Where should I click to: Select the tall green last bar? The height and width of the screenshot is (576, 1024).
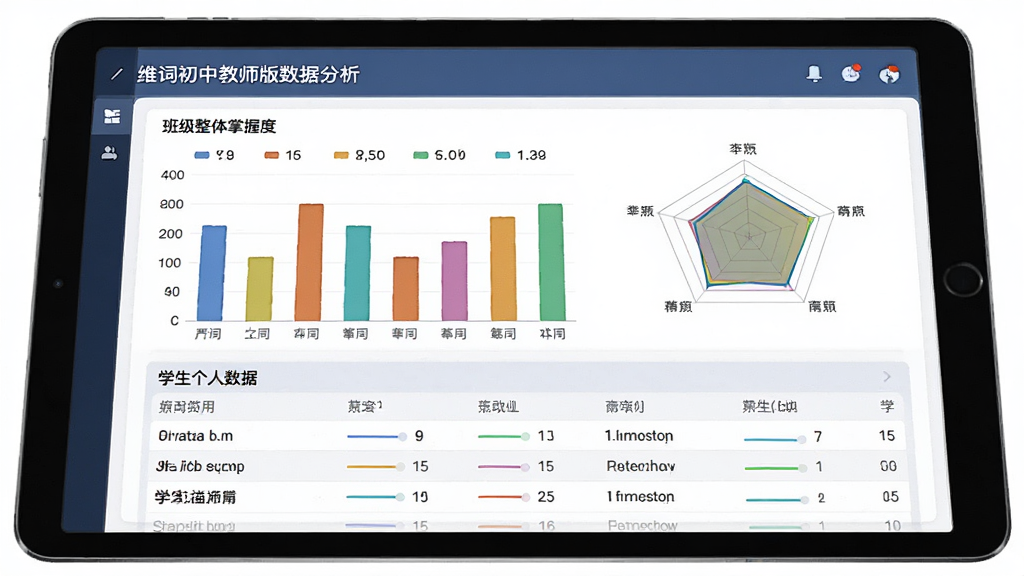pos(551,263)
